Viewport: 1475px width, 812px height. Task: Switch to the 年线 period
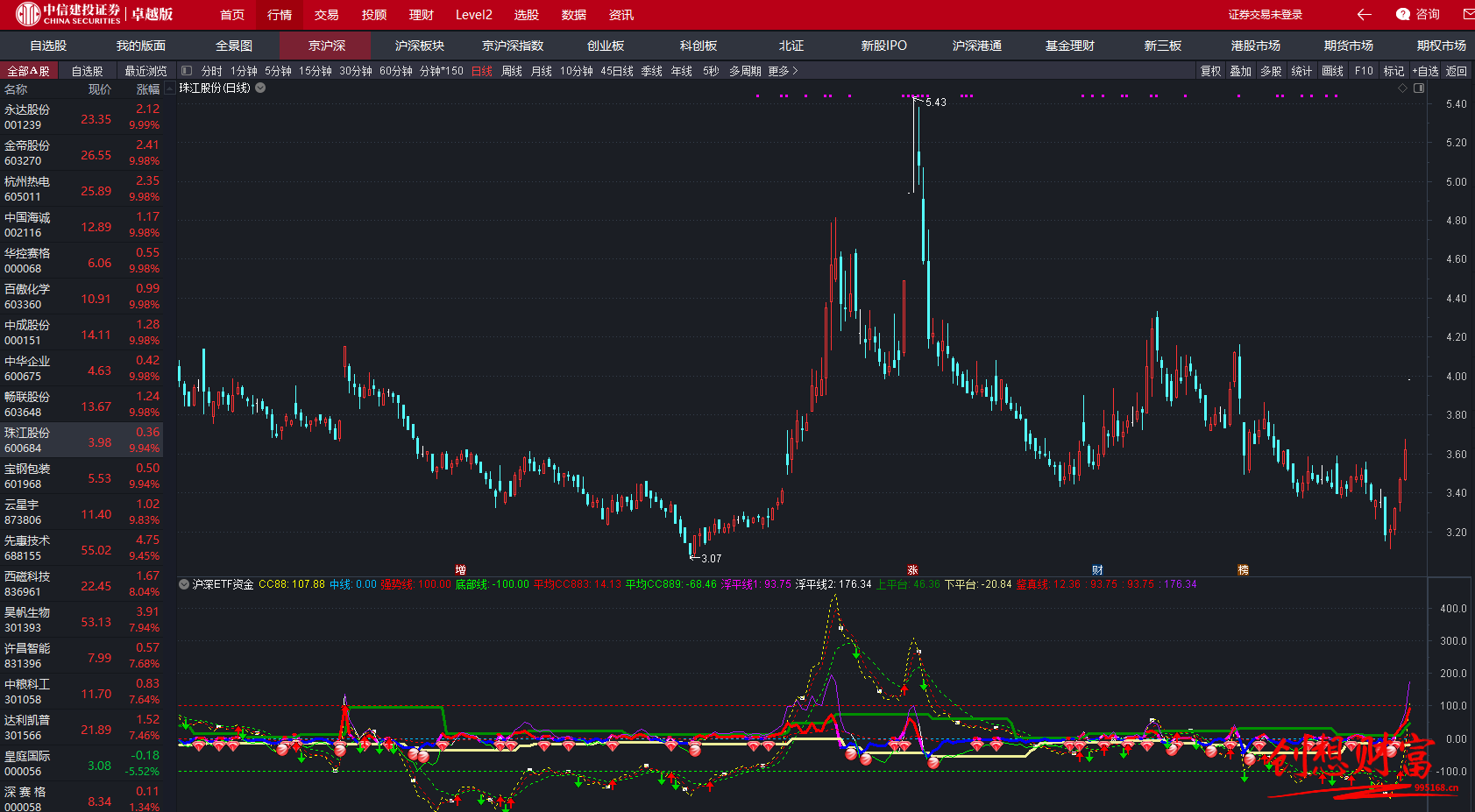coord(682,71)
